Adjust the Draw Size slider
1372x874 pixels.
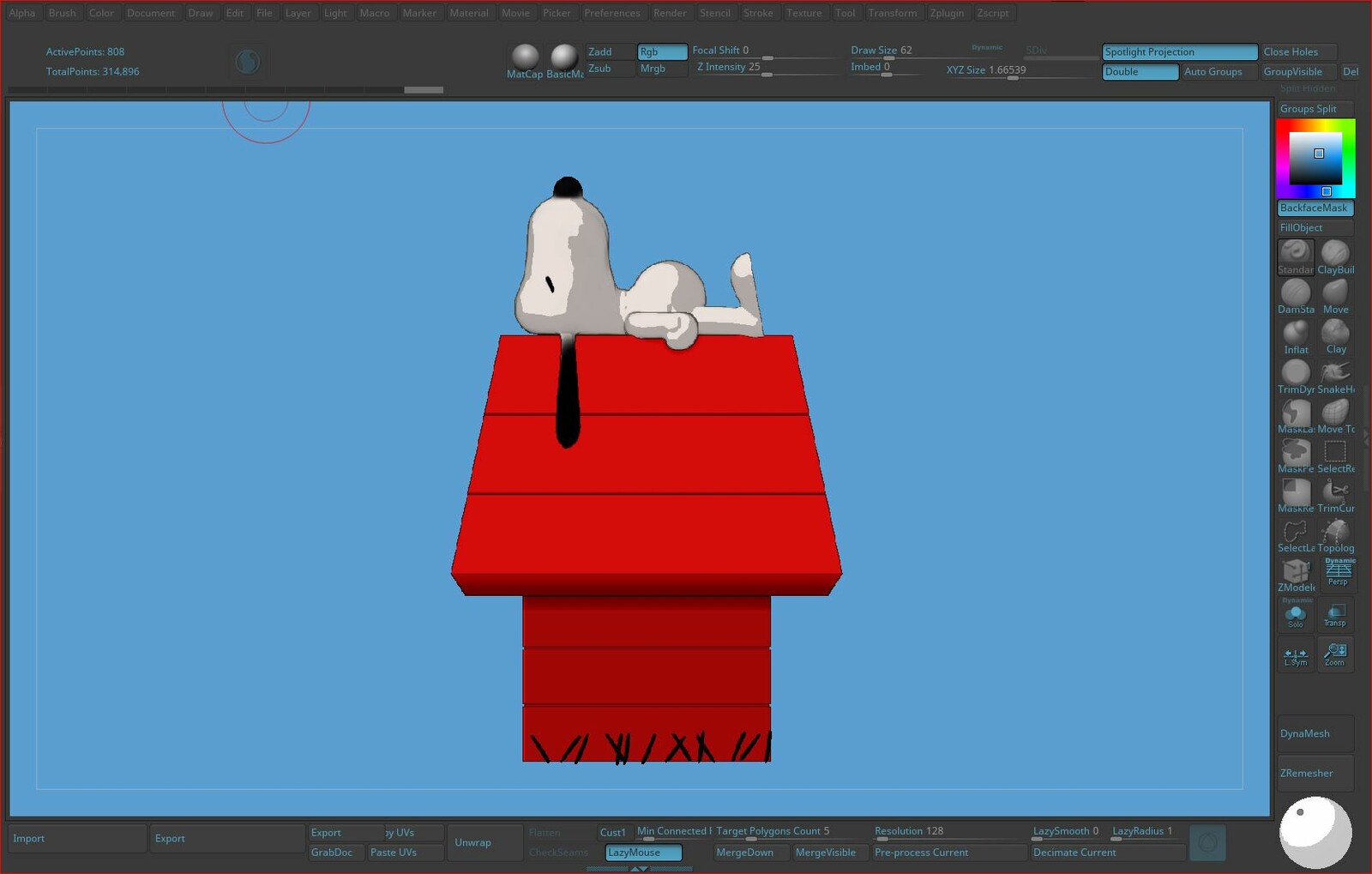pyautogui.click(x=888, y=51)
